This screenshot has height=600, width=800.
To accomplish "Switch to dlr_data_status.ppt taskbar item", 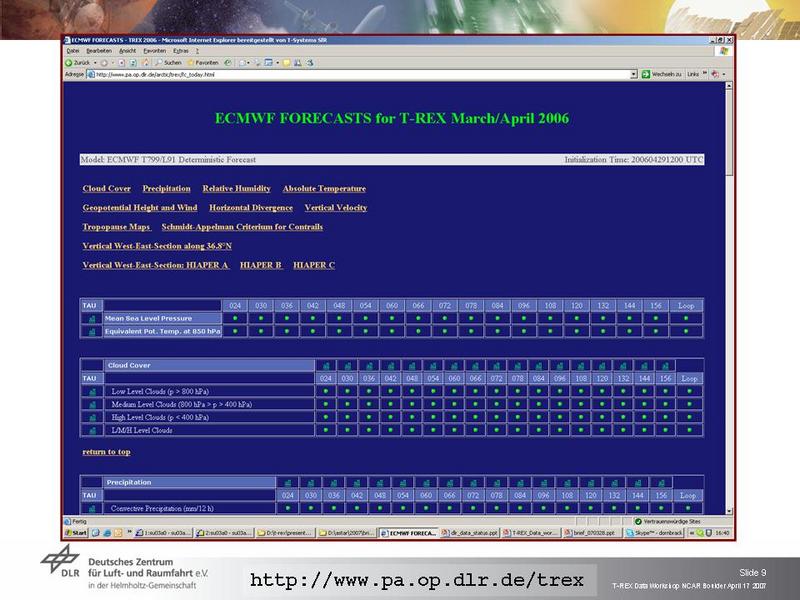I will 469,533.
